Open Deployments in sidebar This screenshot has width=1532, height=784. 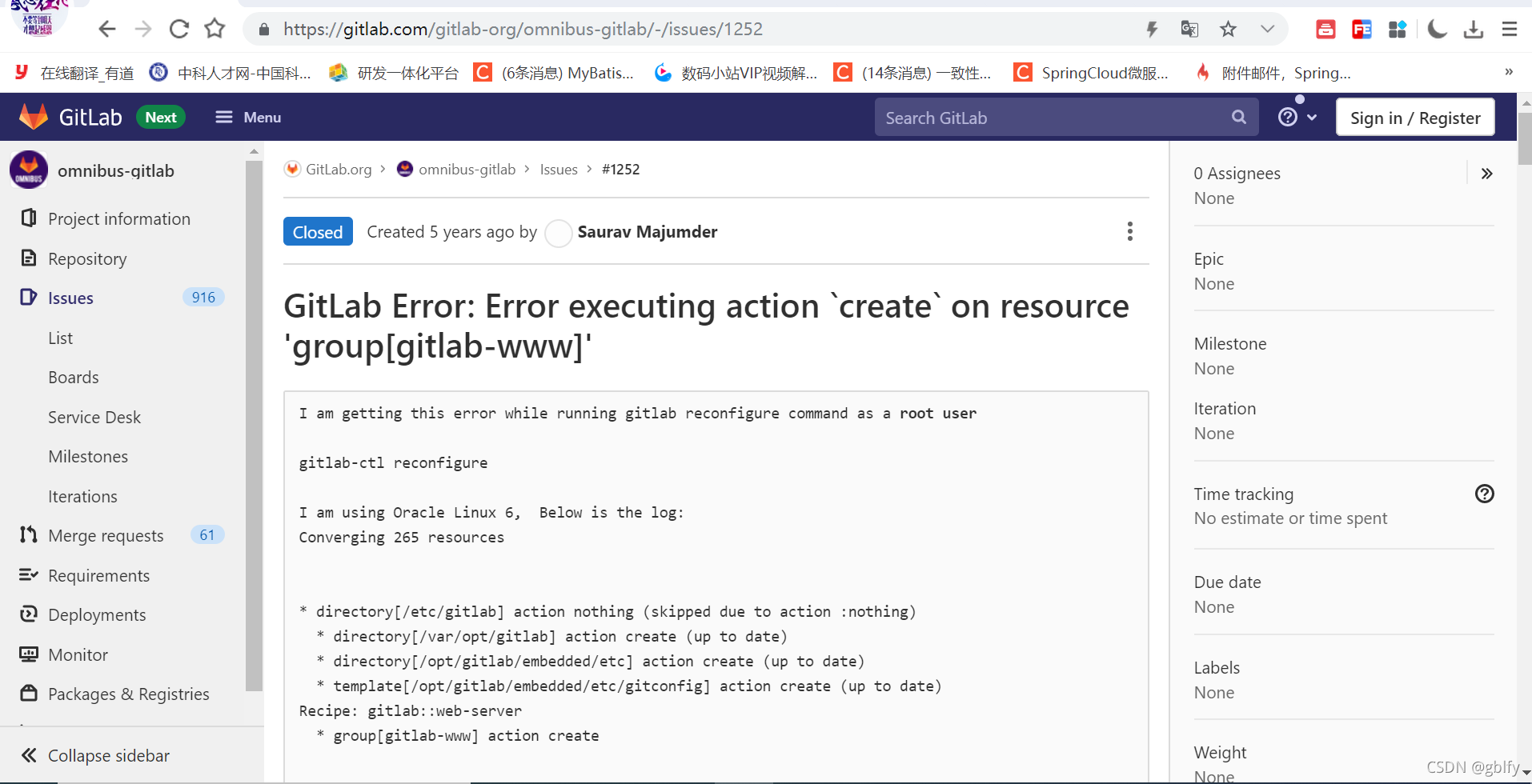point(97,614)
